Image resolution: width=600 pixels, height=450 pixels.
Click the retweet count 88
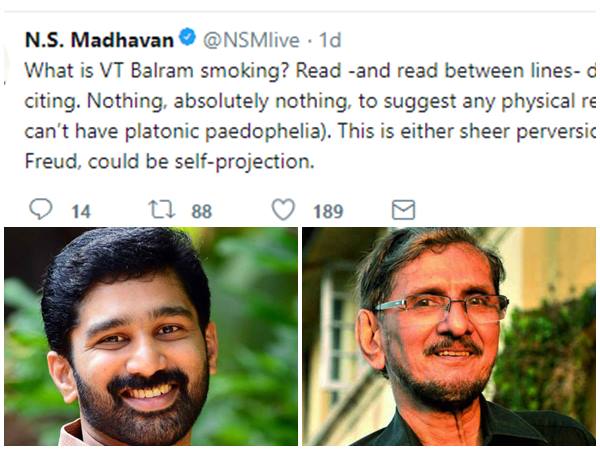coord(202,210)
